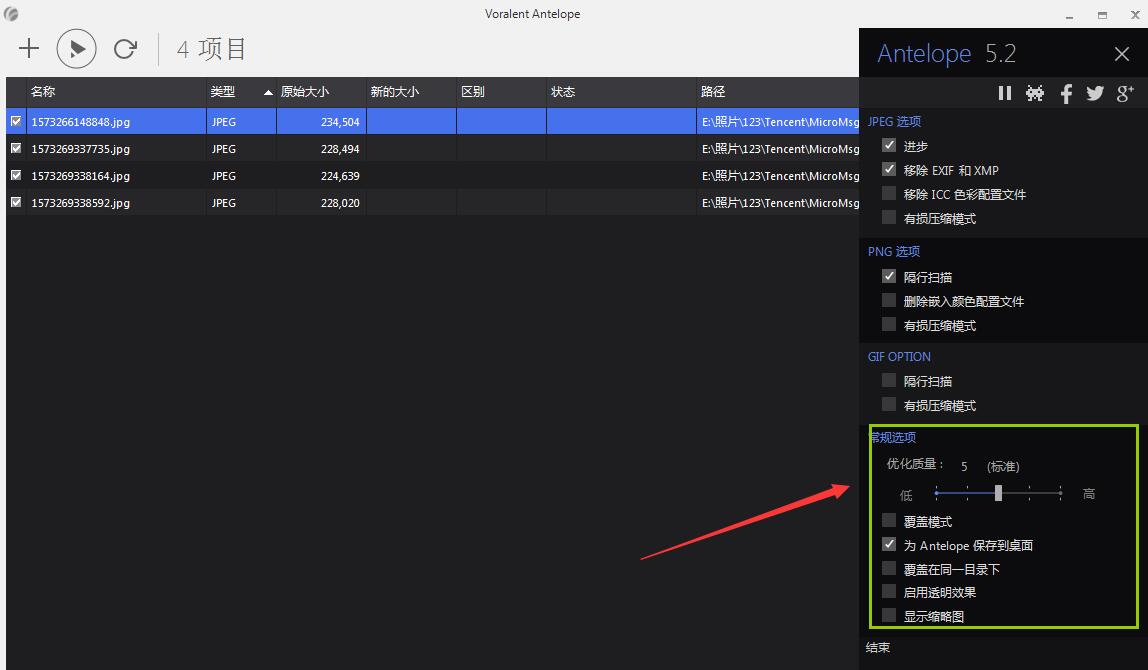Image resolution: width=1148 pixels, height=670 pixels.
Task: Close the Antelope settings panel
Action: pyautogui.click(x=1122, y=54)
